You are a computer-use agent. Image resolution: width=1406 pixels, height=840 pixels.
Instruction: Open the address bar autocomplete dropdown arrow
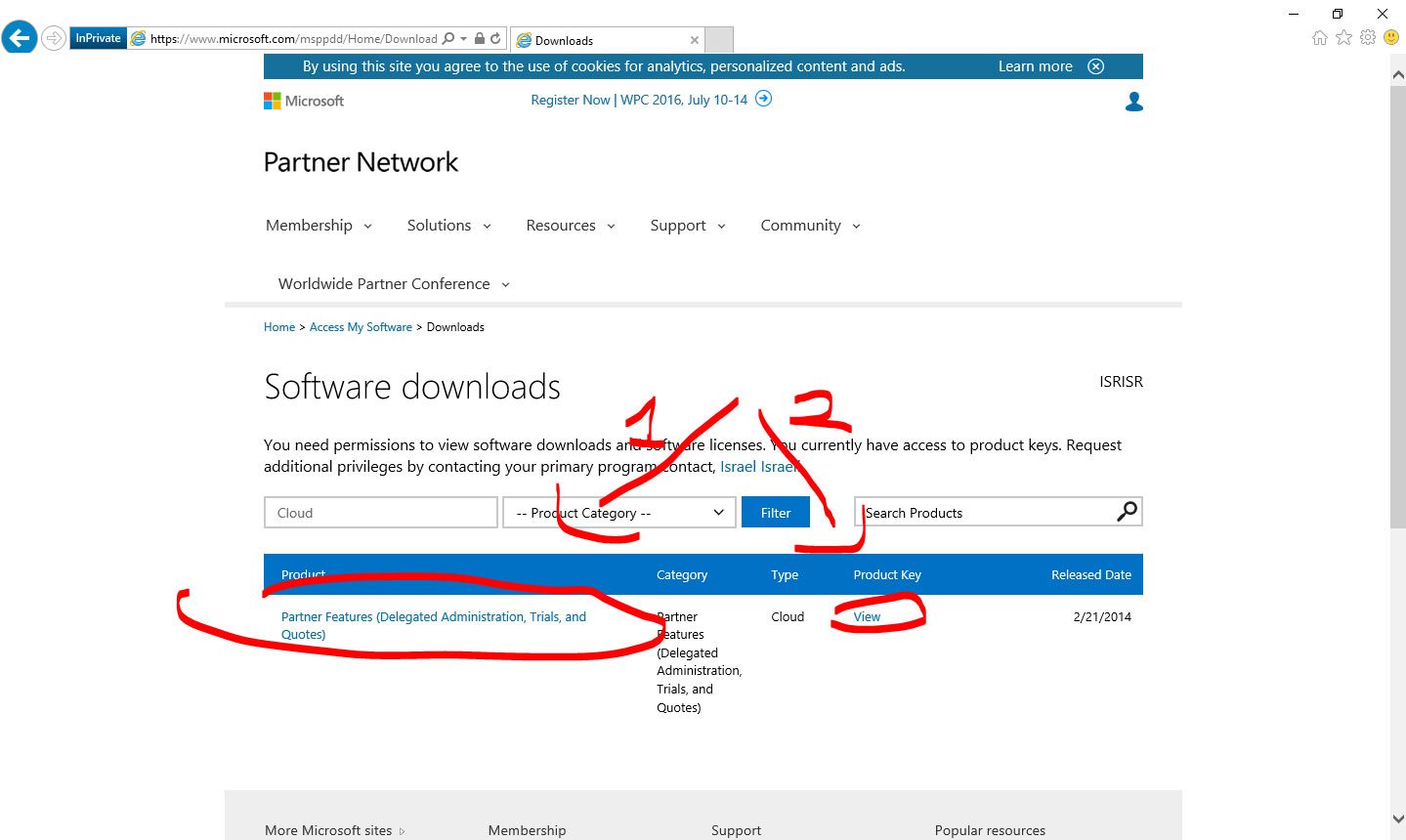coord(463,39)
